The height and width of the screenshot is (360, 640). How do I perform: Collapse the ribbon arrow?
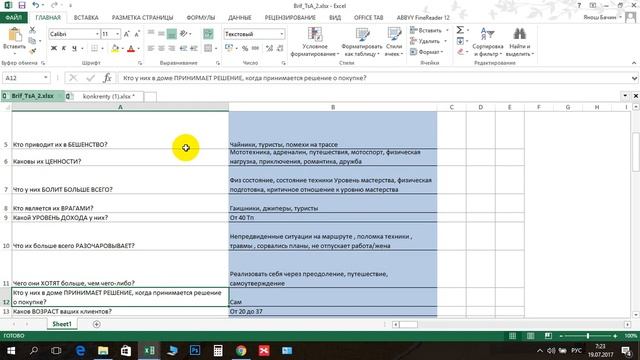pos(634,63)
